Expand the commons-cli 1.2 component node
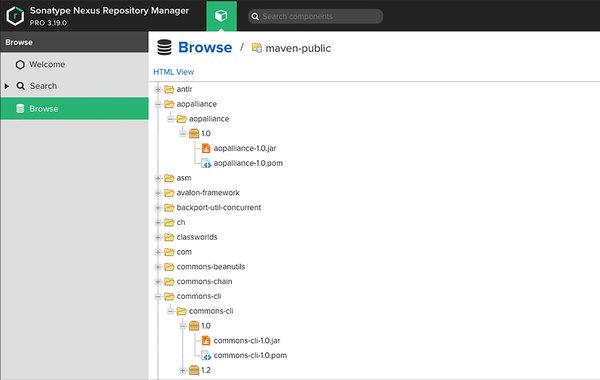Viewport: 600px width, 380px height. click(x=183, y=370)
